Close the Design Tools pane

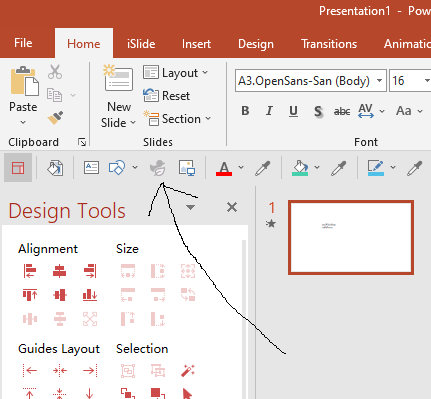[x=232, y=207]
